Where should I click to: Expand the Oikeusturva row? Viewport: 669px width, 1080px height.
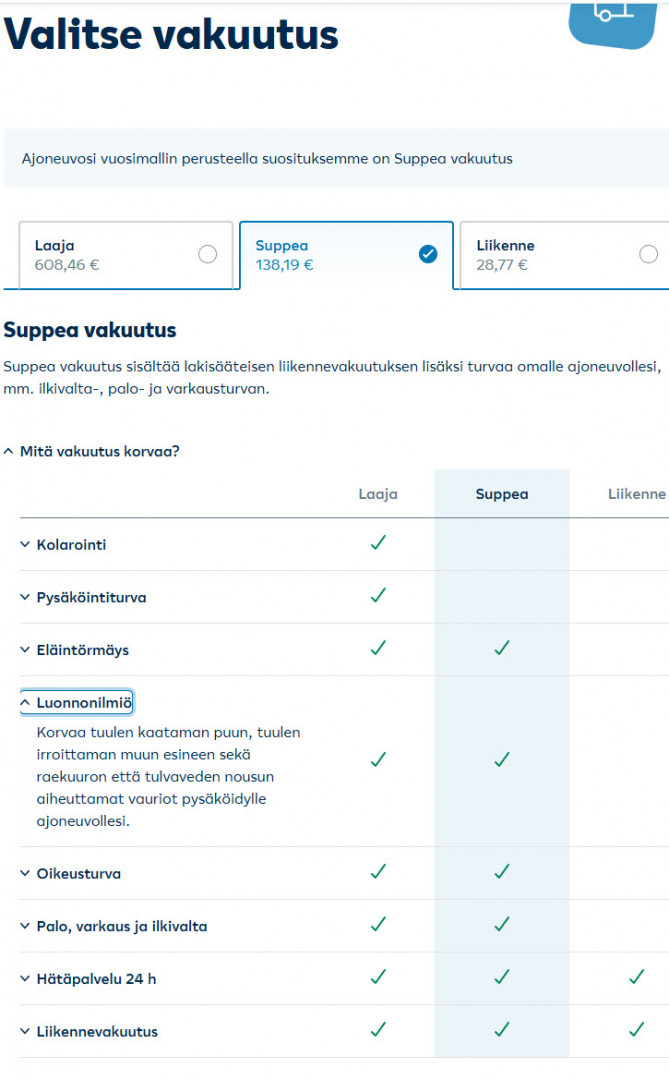(x=77, y=873)
